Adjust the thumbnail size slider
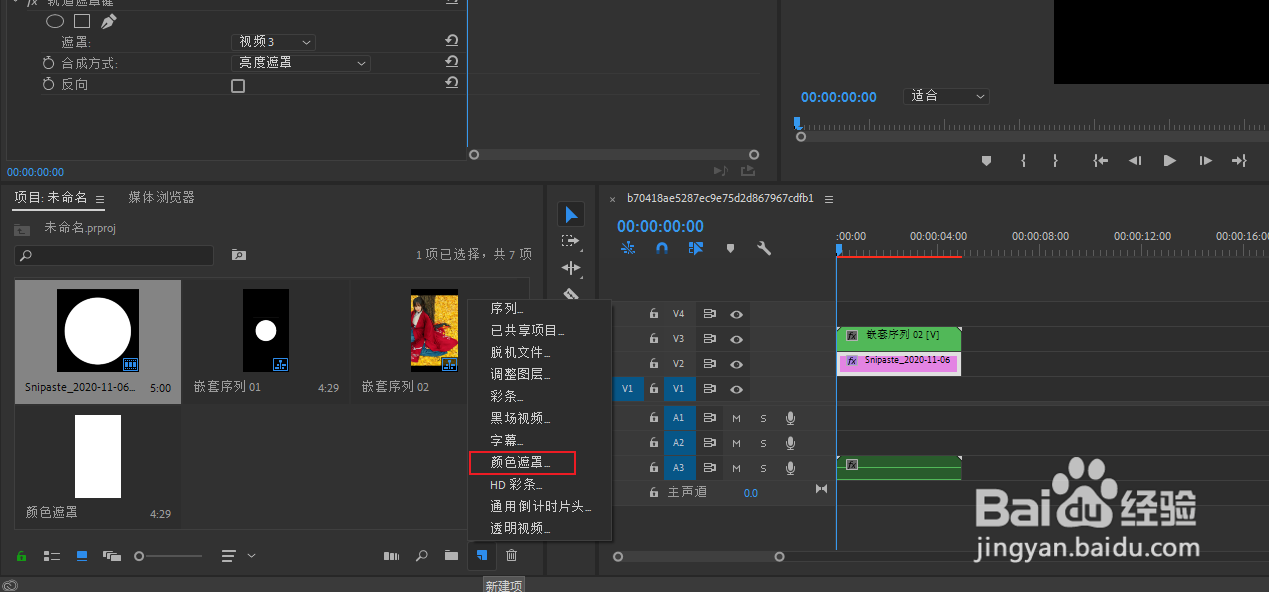Screen dimensions: 1269x592 170,555
